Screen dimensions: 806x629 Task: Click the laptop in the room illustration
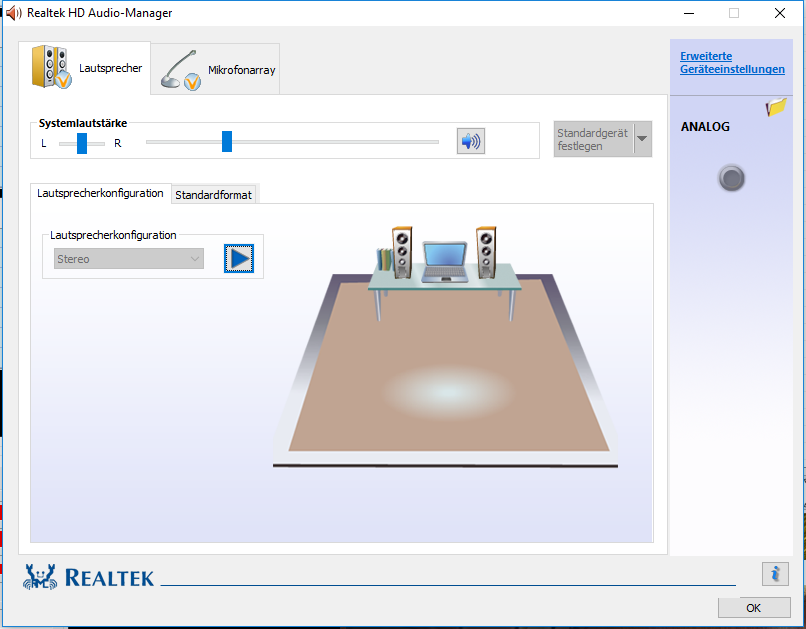tap(445, 262)
